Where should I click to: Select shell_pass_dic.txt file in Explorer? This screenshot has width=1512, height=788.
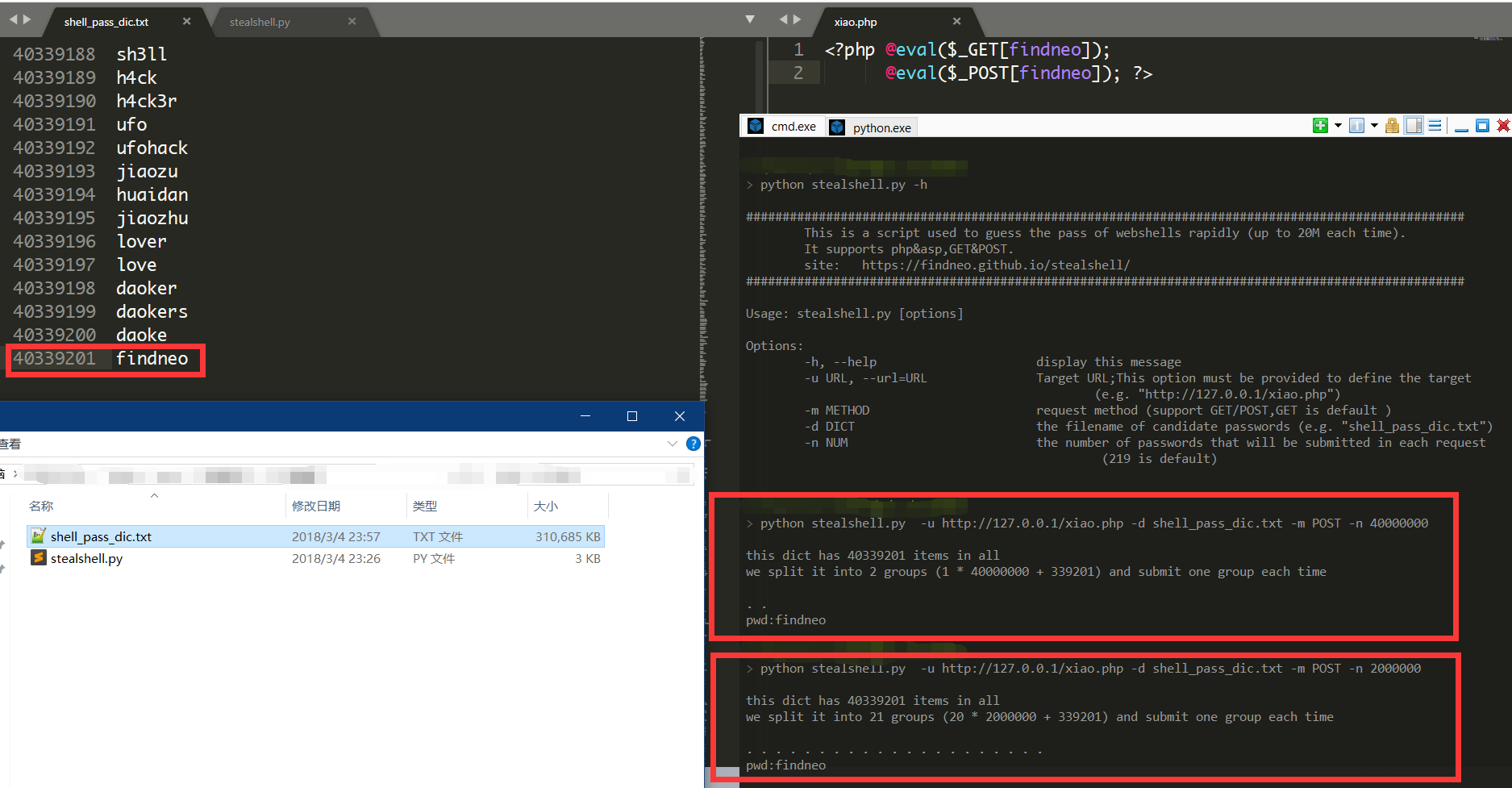(315, 536)
